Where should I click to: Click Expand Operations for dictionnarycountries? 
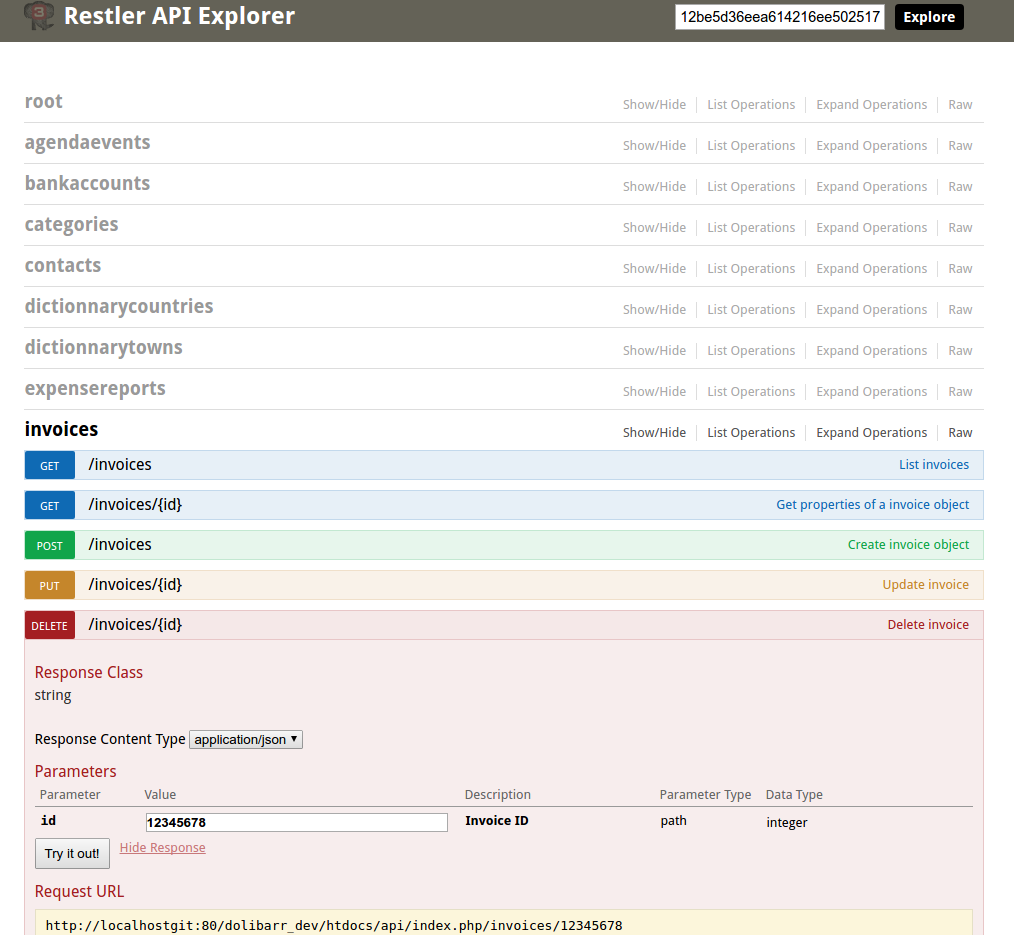(871, 310)
